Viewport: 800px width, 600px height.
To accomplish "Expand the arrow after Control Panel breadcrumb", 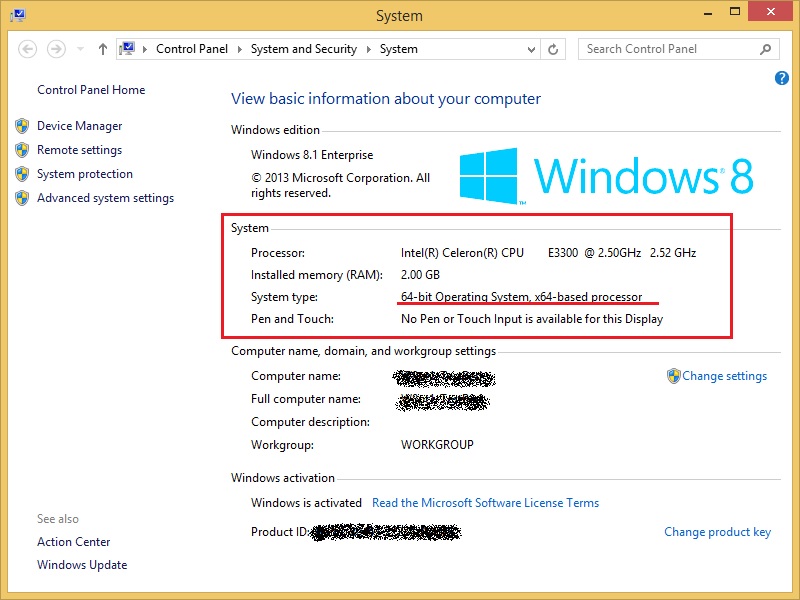I will tap(239, 49).
